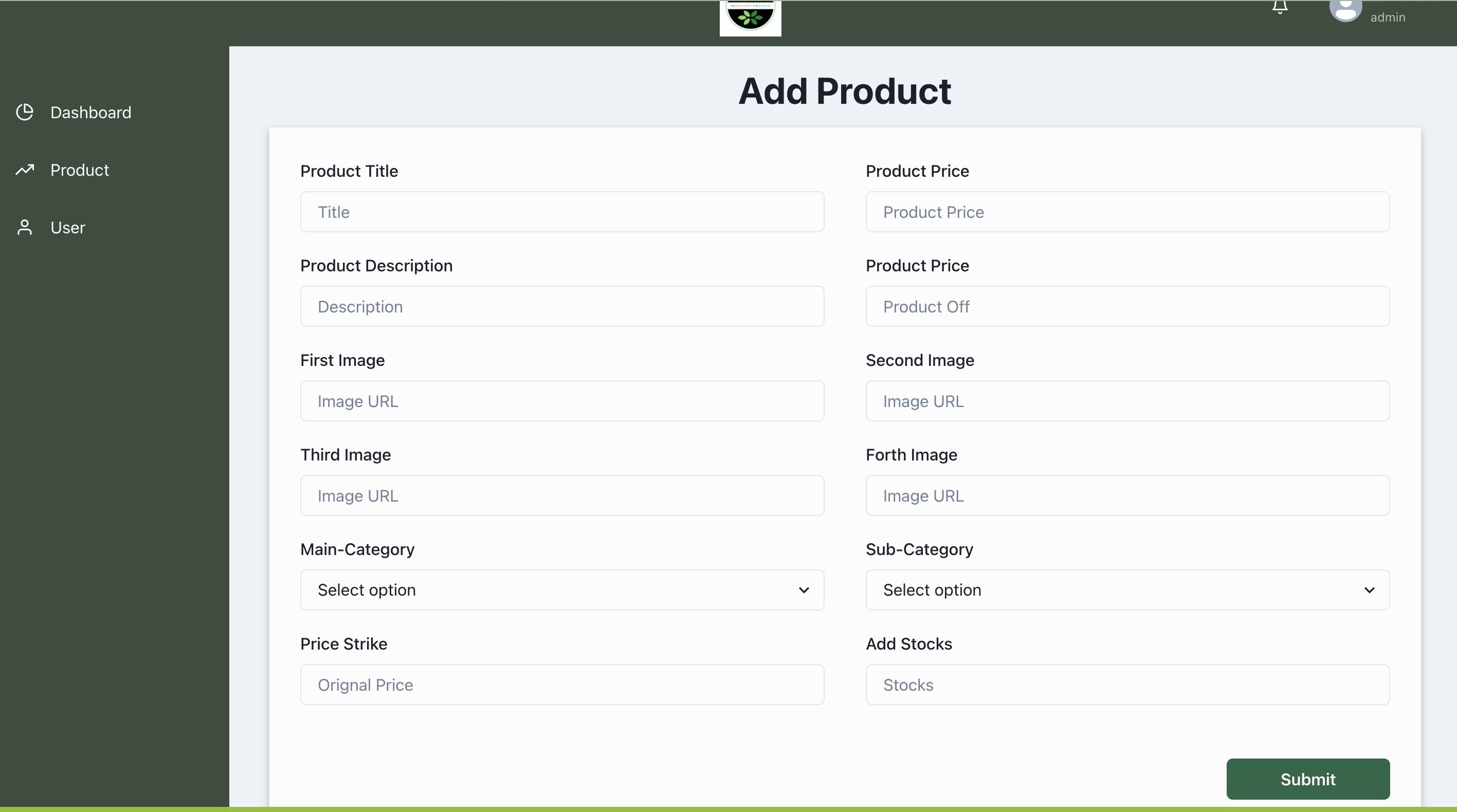The width and height of the screenshot is (1457, 812).
Task: Click the Product menu item in sidebar
Action: click(x=80, y=169)
